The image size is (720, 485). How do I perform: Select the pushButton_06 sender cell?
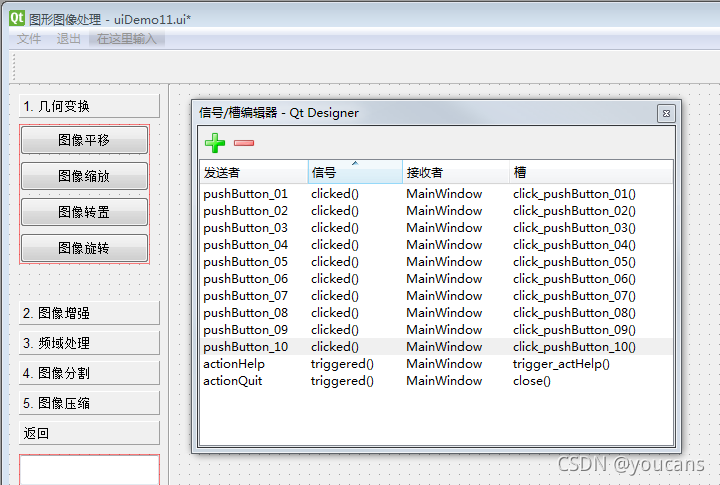[x=246, y=279]
